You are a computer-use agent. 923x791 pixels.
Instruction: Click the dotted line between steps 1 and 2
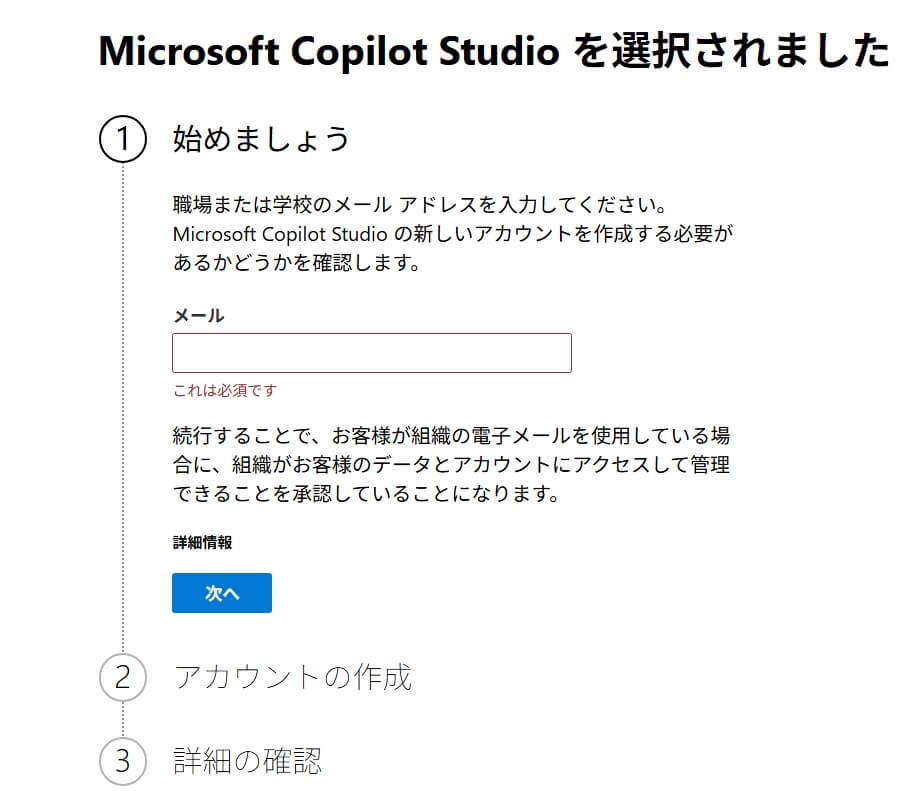pyautogui.click(x=123, y=400)
